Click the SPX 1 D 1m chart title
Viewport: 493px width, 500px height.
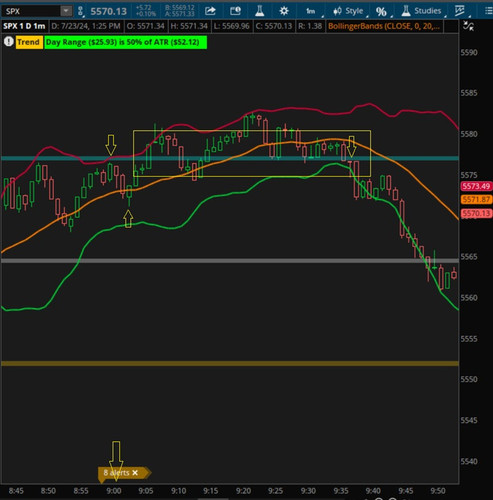pyautogui.click(x=24, y=26)
